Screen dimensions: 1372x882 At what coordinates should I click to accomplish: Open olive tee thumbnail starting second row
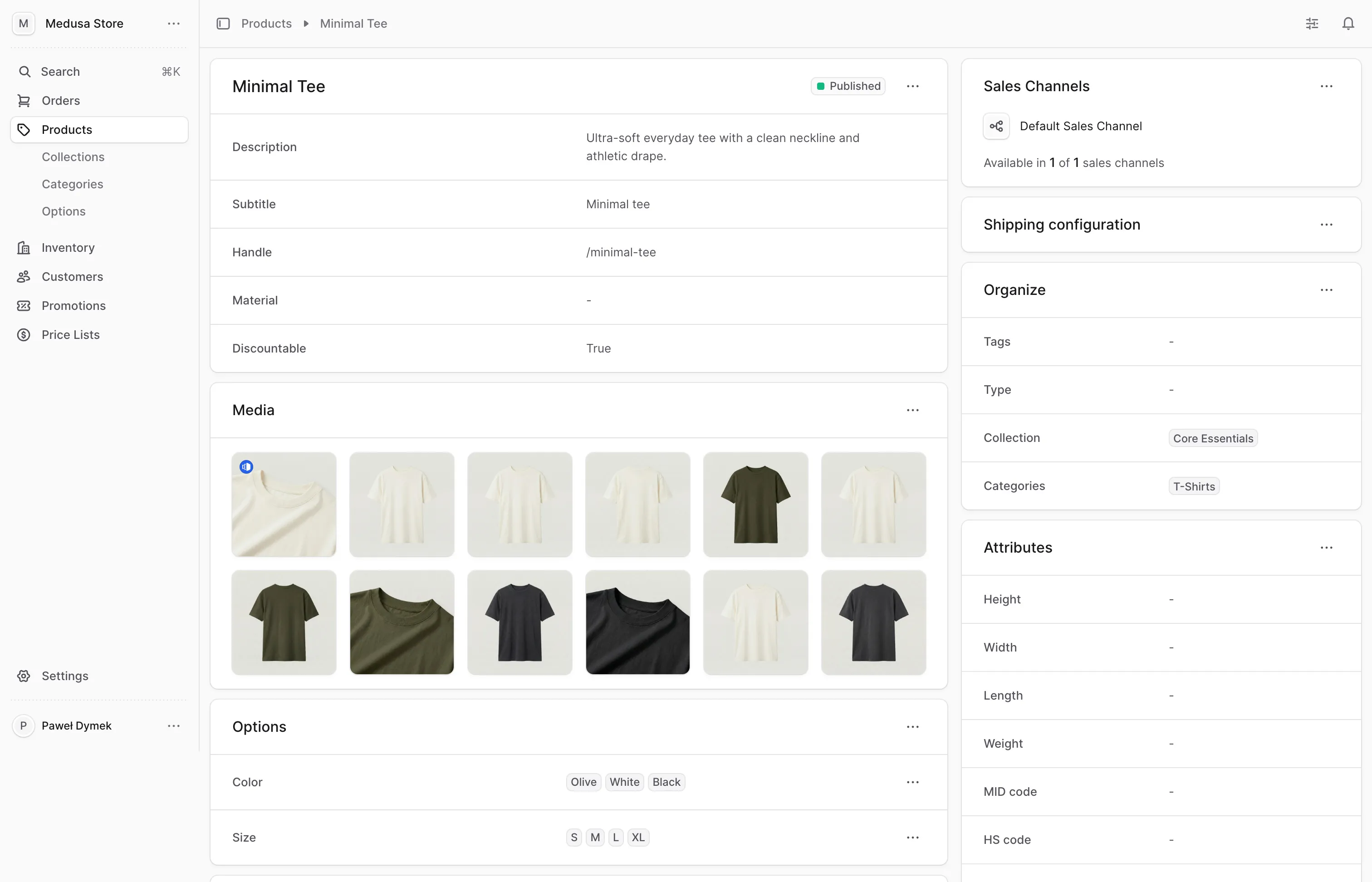[x=284, y=622]
